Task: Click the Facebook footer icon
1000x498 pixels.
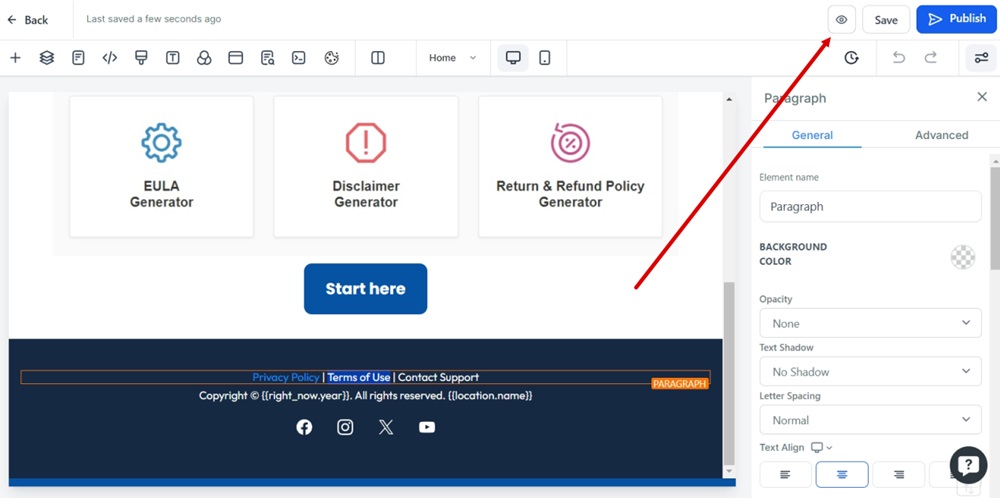Action: tap(304, 427)
